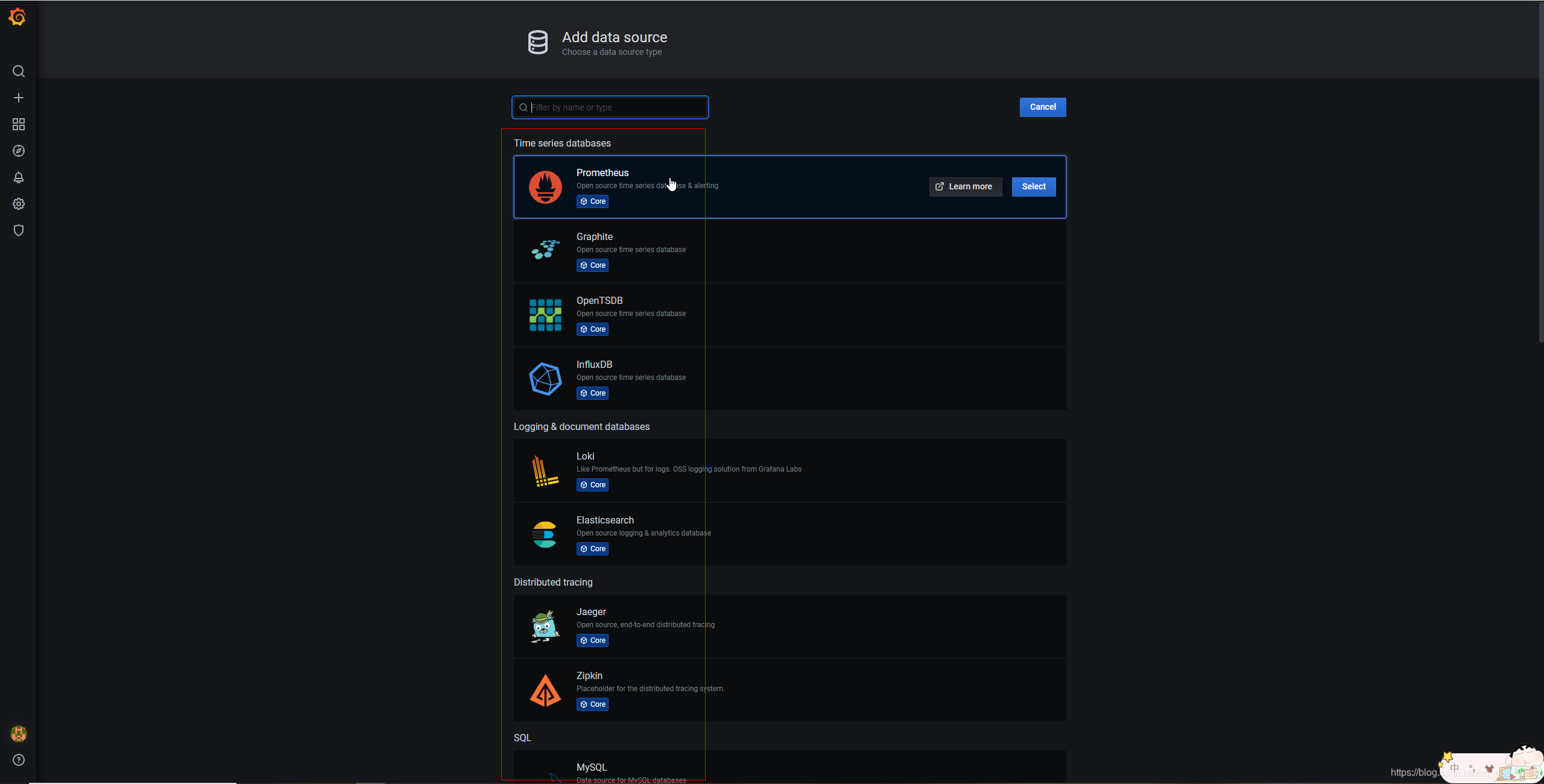
Task: Click the Jaeger distributed tracing icon
Action: coord(545,625)
